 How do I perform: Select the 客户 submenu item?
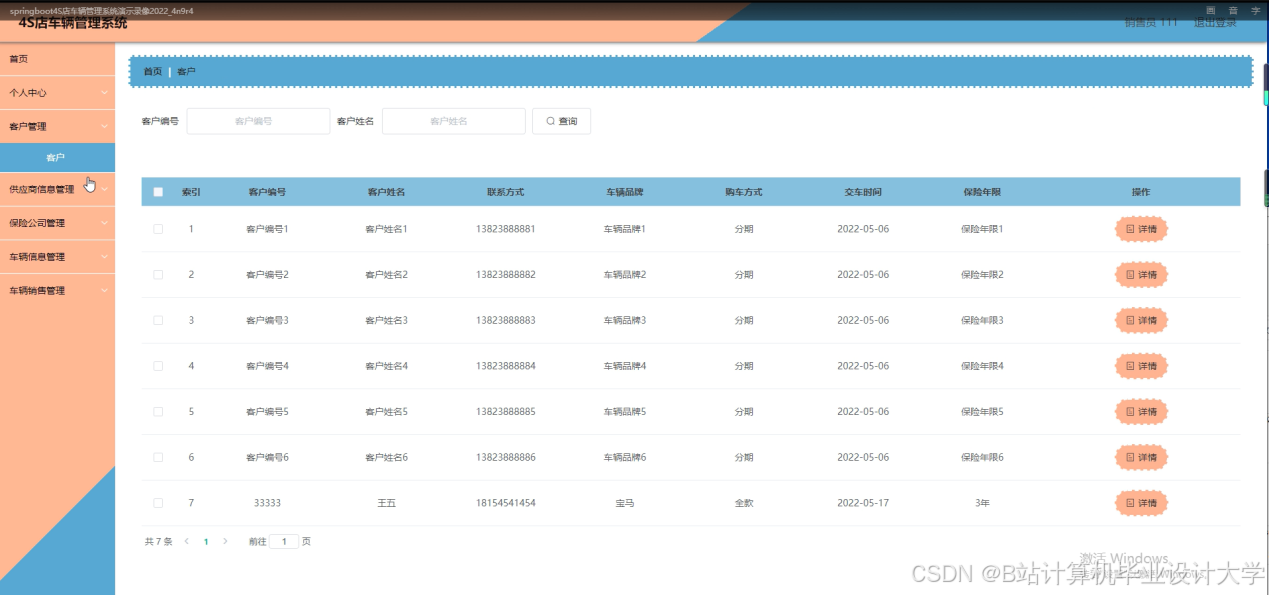(57, 158)
